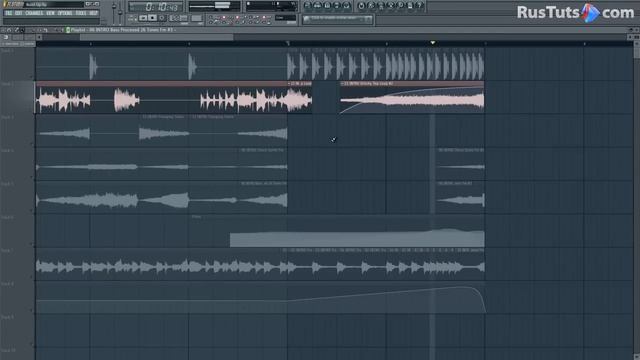Select the Track 8 header
This screenshot has width=640, height=360.
18,298
